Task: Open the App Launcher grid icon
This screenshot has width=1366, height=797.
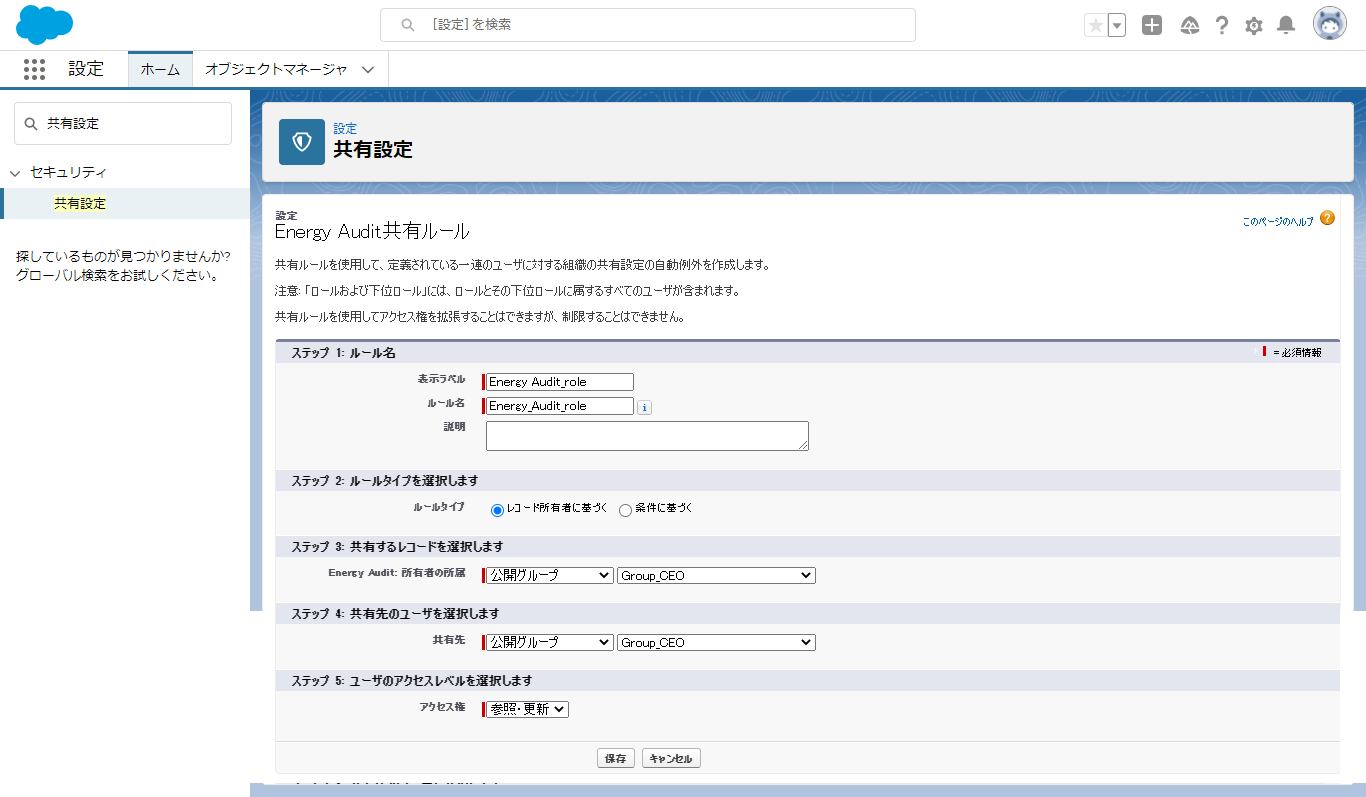Action: 34,69
